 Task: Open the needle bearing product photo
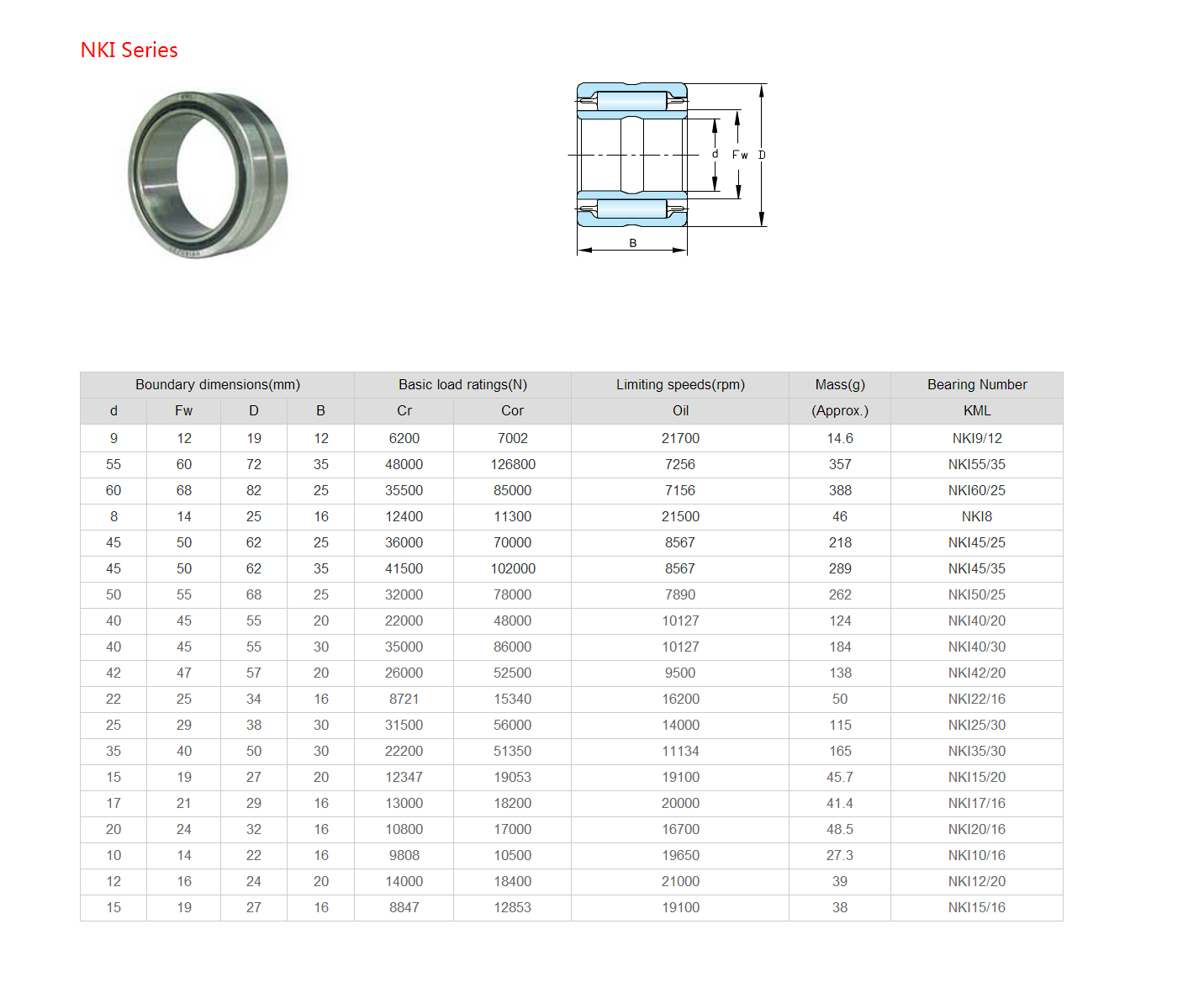click(x=208, y=174)
